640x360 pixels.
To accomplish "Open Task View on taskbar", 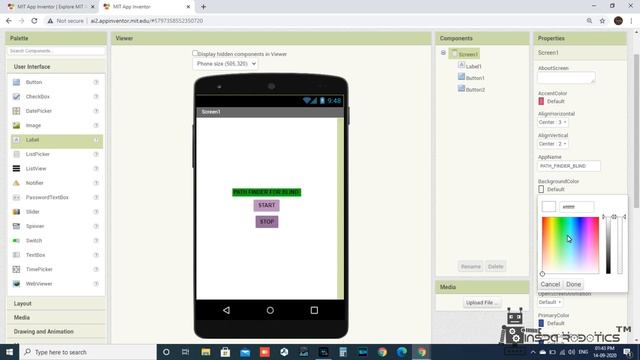I will pos(185,352).
